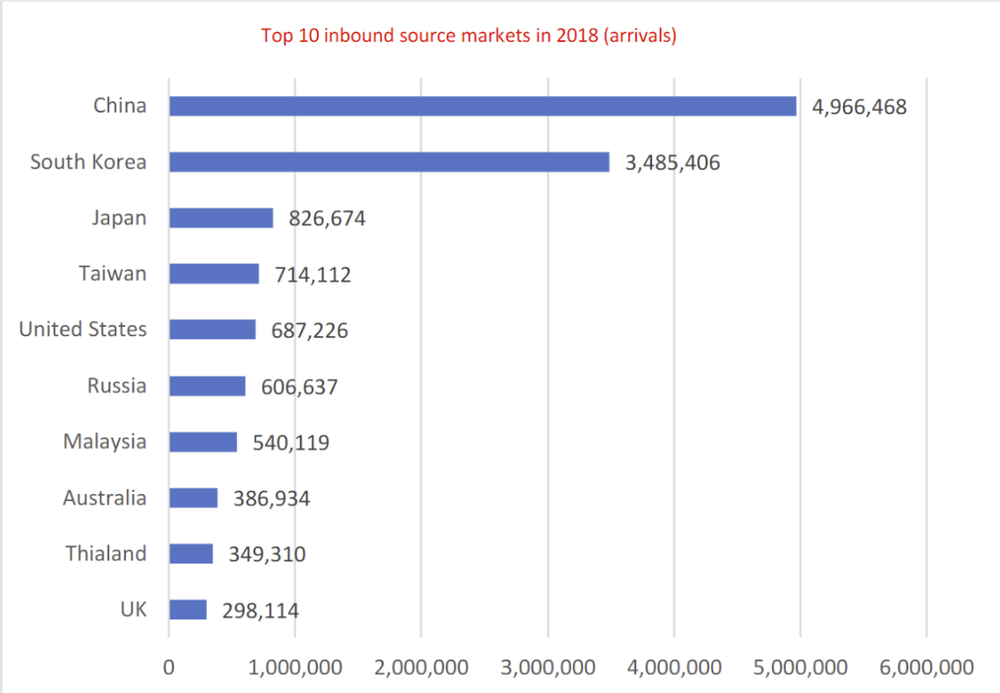Select the United States category label

83,329
